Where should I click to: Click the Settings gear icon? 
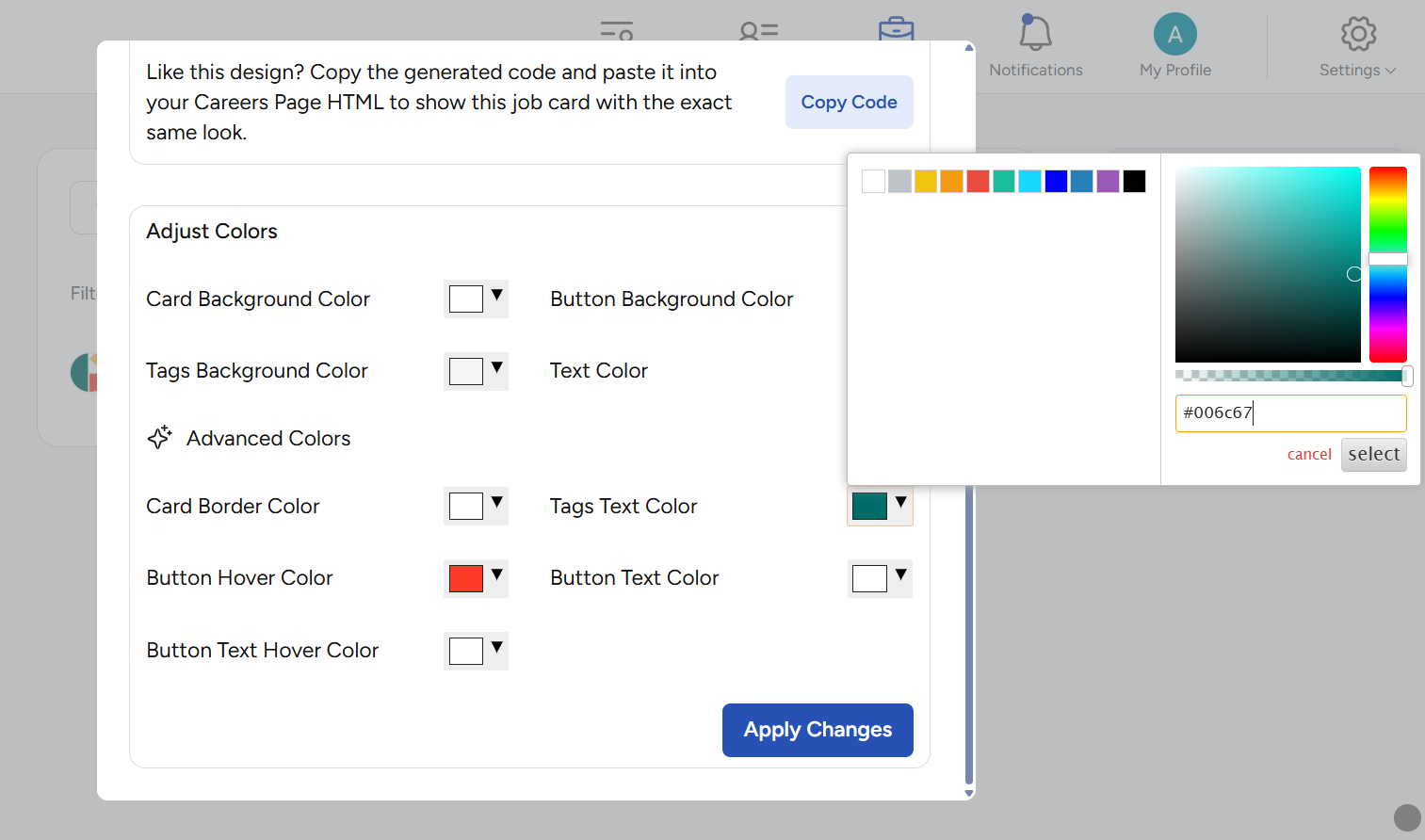coord(1357,35)
